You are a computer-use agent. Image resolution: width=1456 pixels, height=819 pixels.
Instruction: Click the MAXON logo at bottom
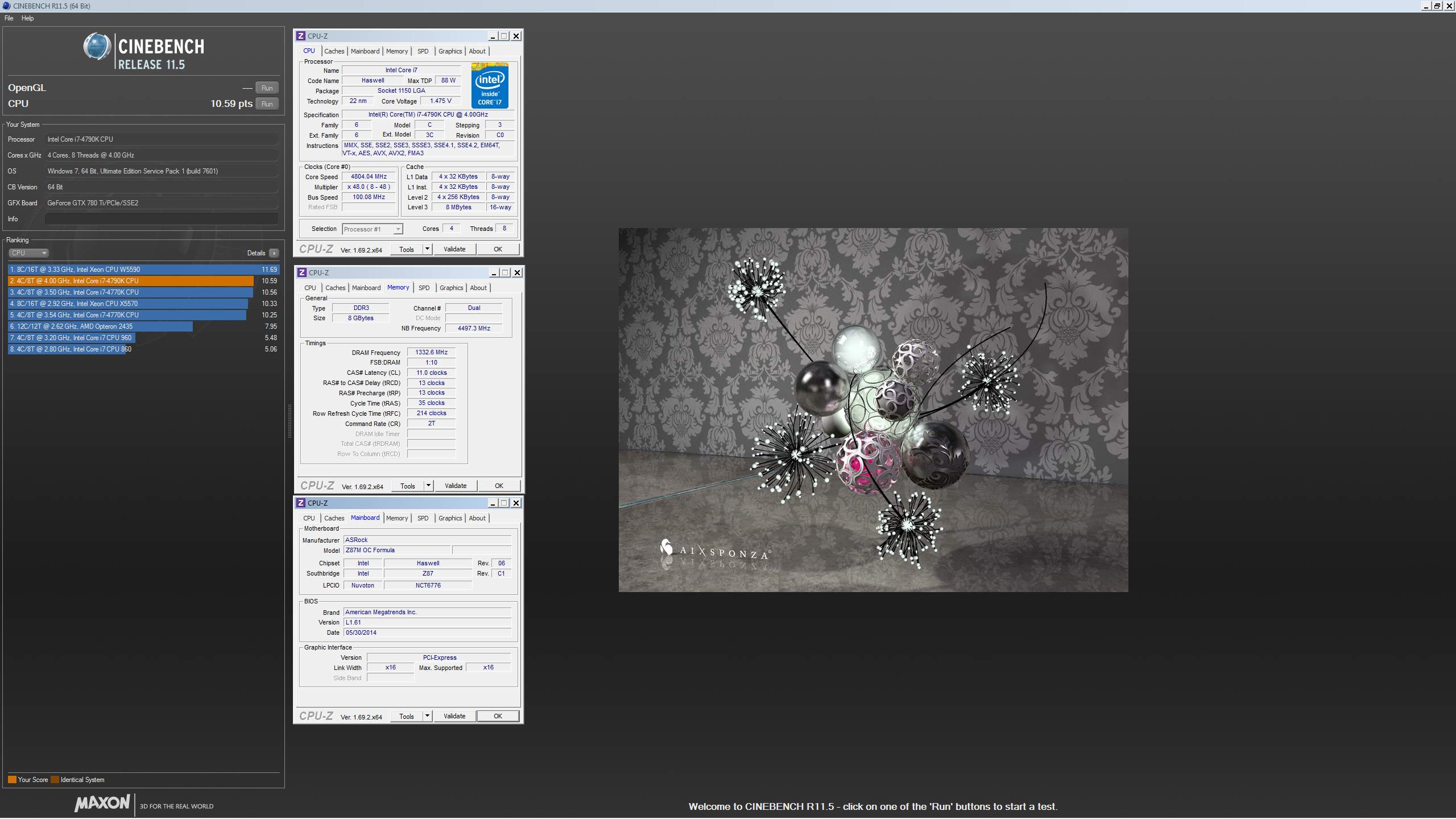pyautogui.click(x=102, y=803)
